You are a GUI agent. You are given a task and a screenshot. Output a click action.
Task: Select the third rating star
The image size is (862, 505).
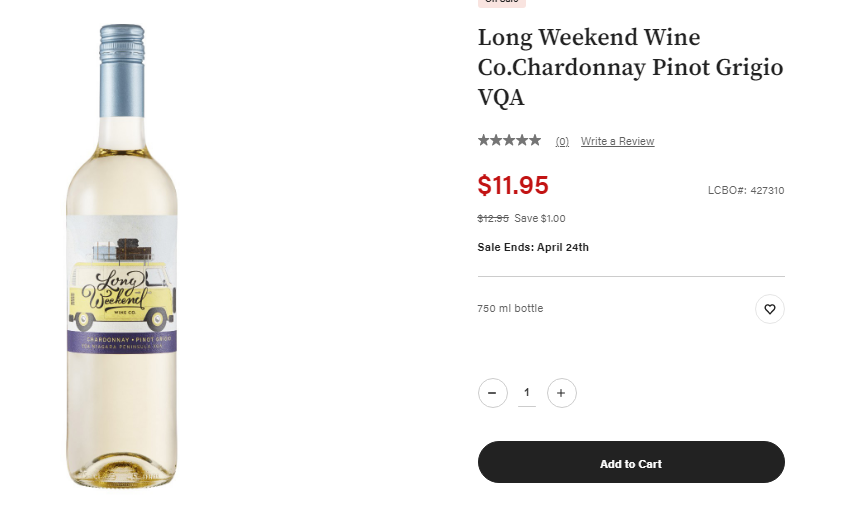tap(509, 140)
